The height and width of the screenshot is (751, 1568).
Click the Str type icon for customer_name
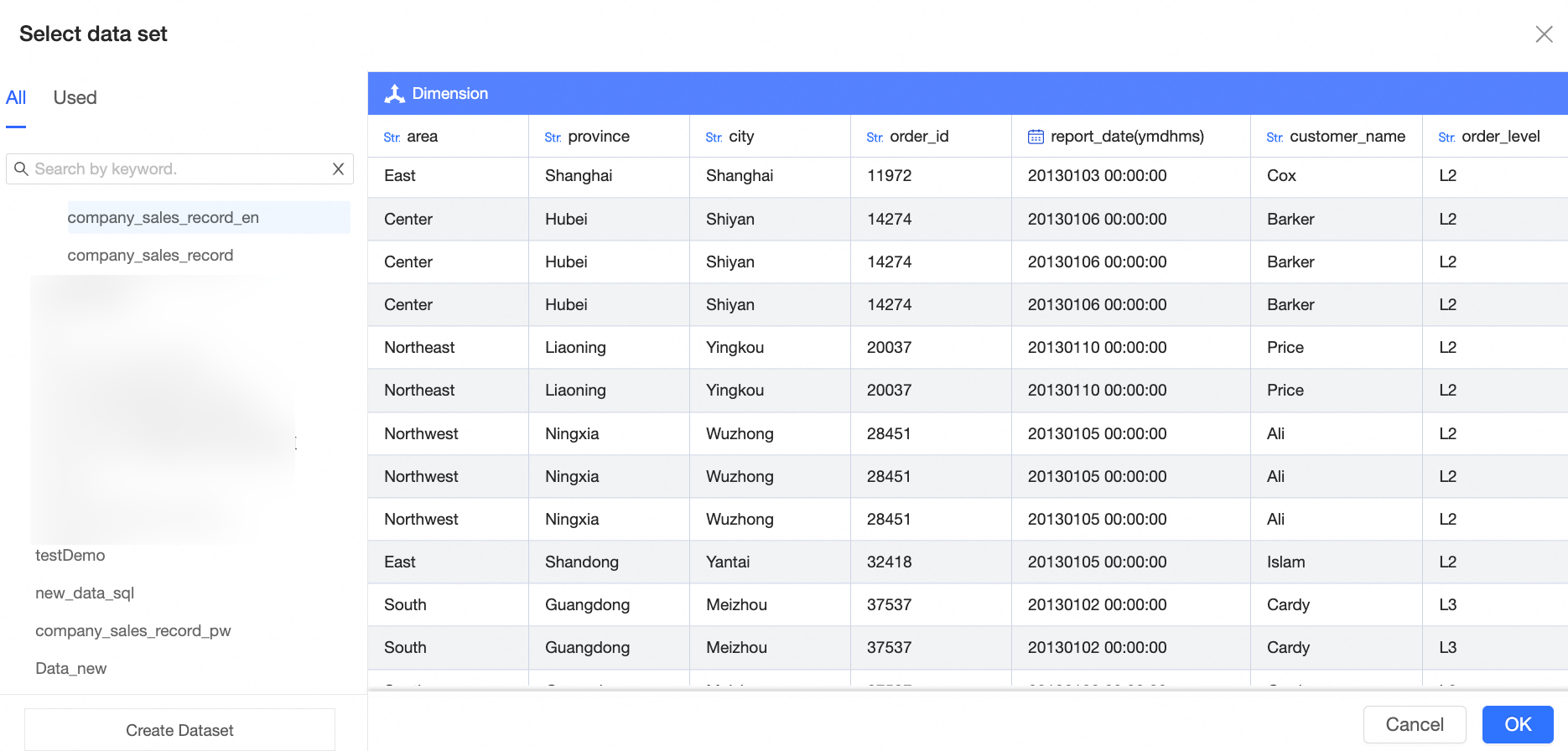1275,137
